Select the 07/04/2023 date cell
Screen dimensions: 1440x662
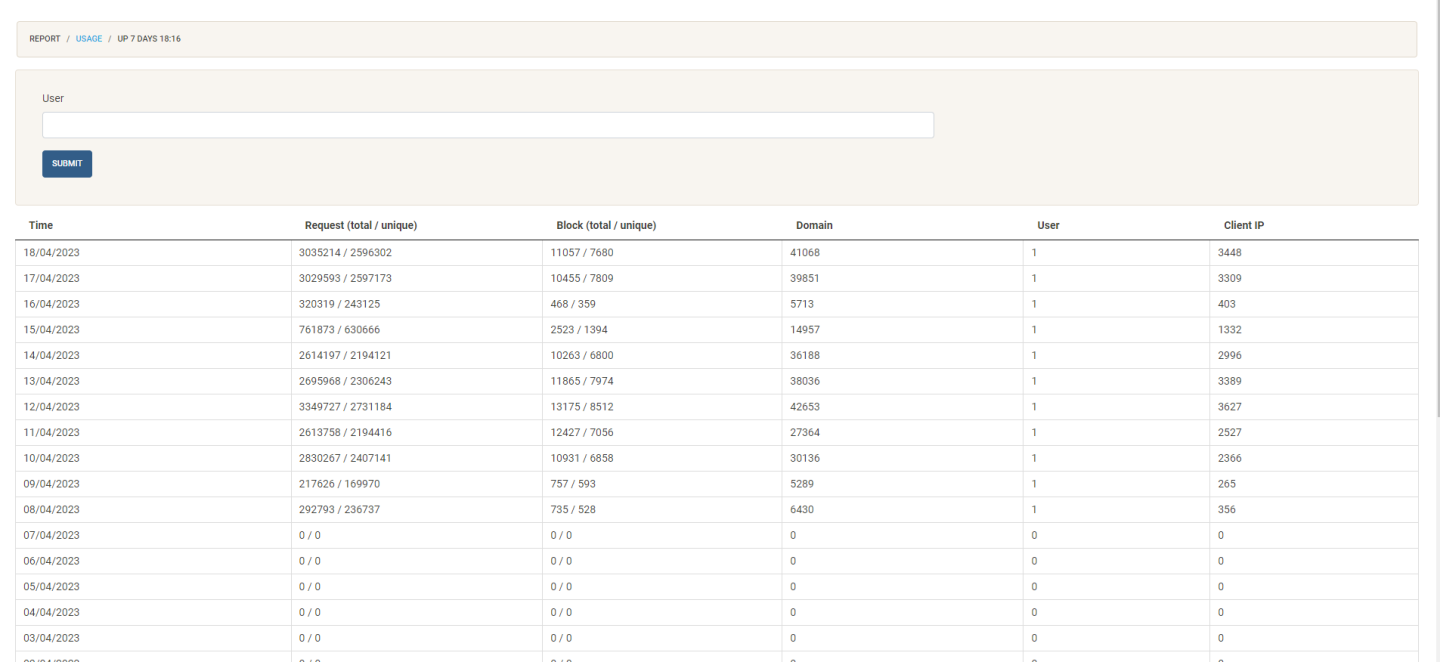tap(52, 535)
